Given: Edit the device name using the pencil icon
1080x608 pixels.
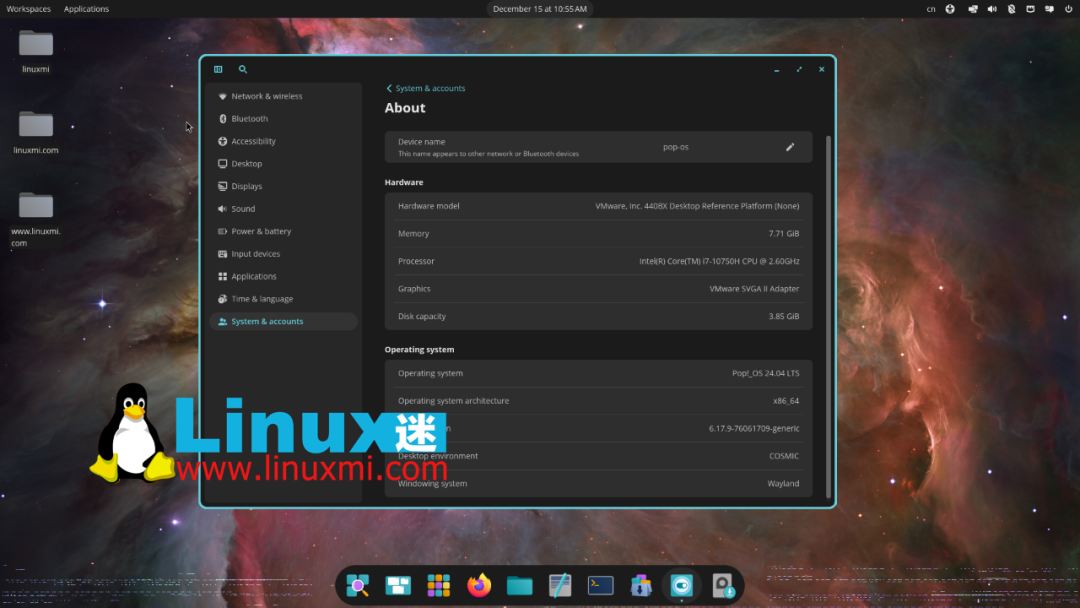Looking at the screenshot, I should click(790, 146).
